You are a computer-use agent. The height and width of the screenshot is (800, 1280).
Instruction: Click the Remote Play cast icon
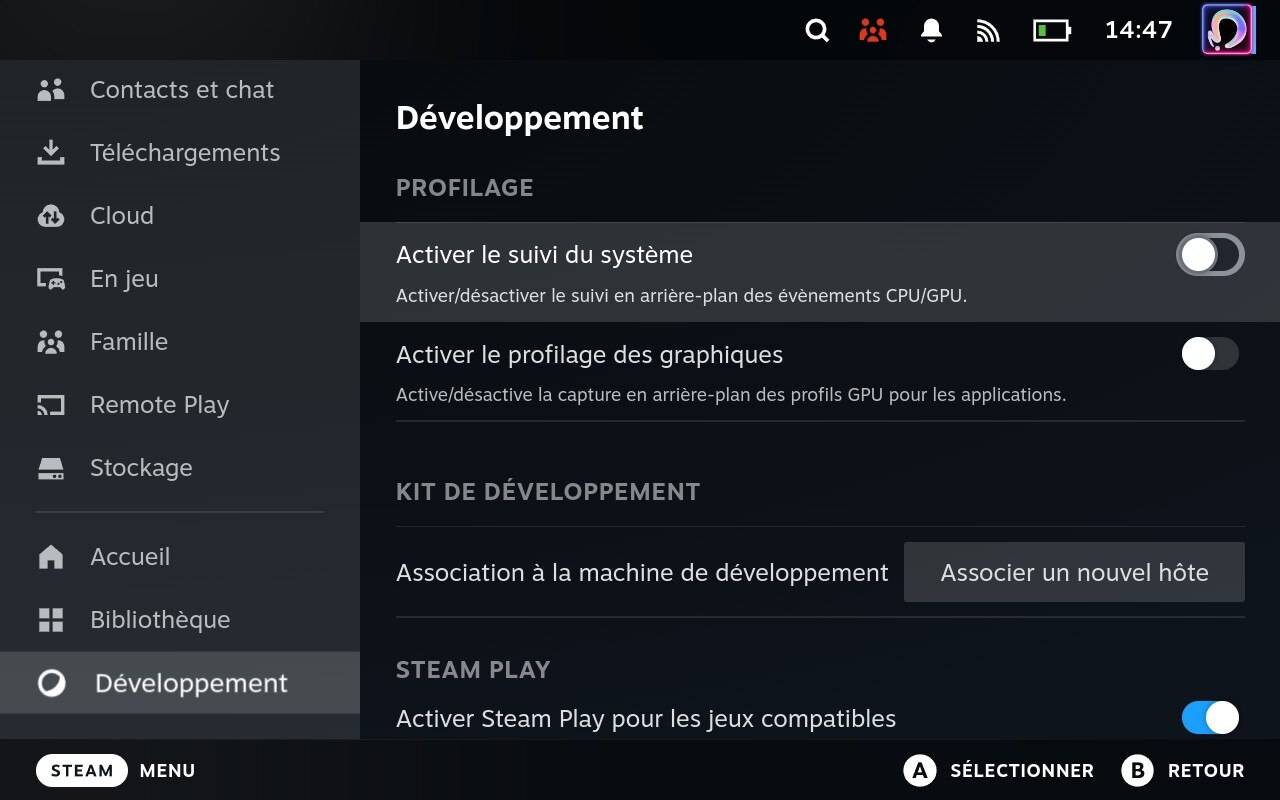(x=51, y=405)
